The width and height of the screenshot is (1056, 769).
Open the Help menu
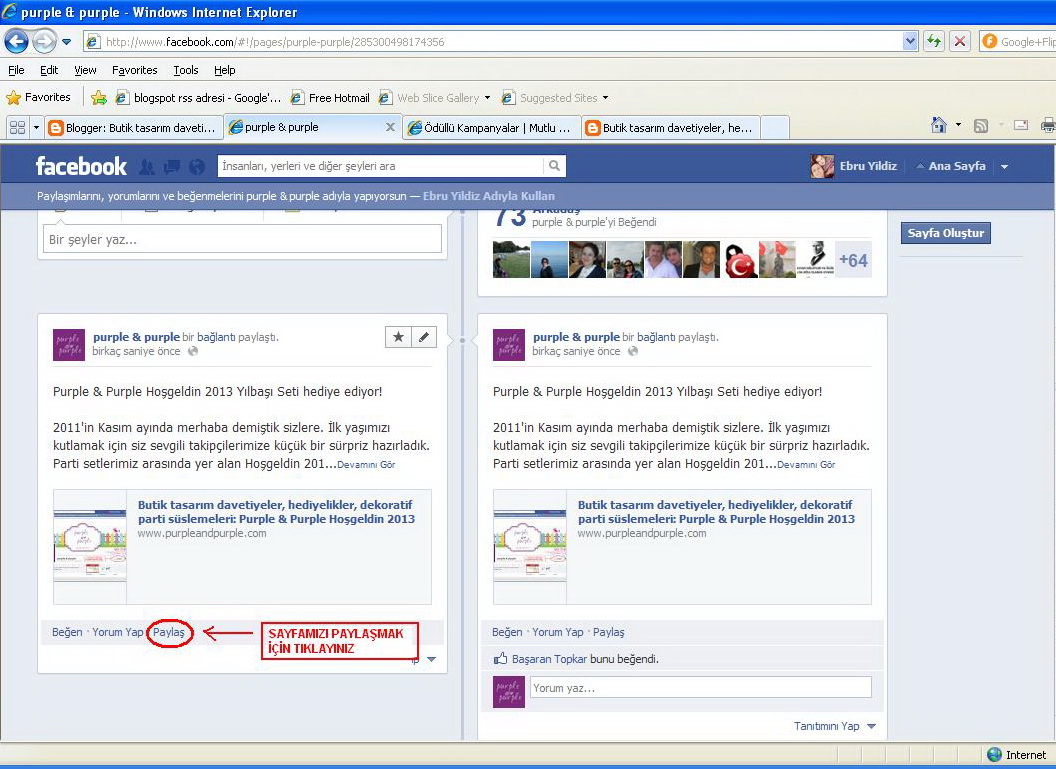click(225, 70)
